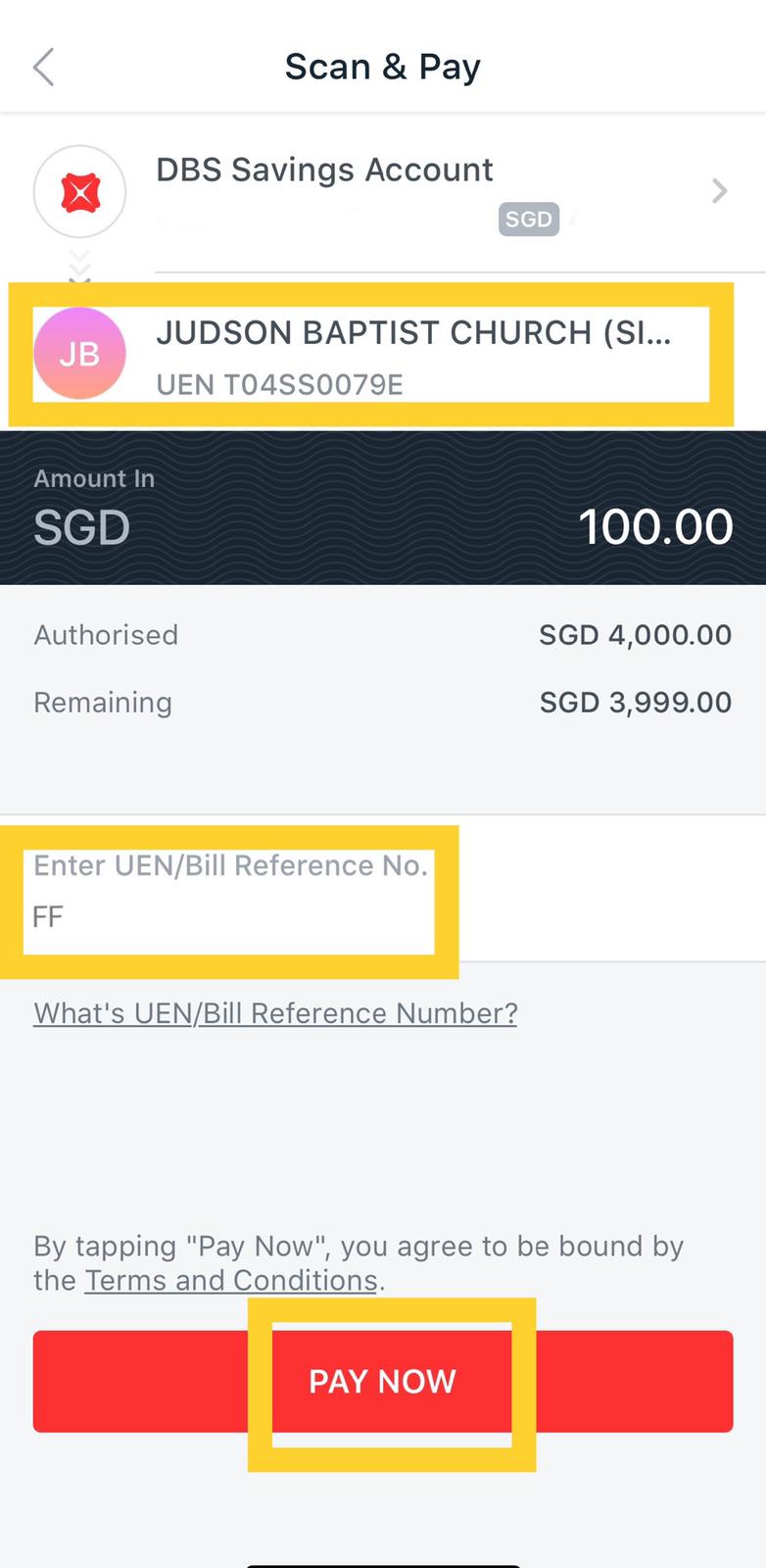Tap the FF reference text

tap(48, 917)
